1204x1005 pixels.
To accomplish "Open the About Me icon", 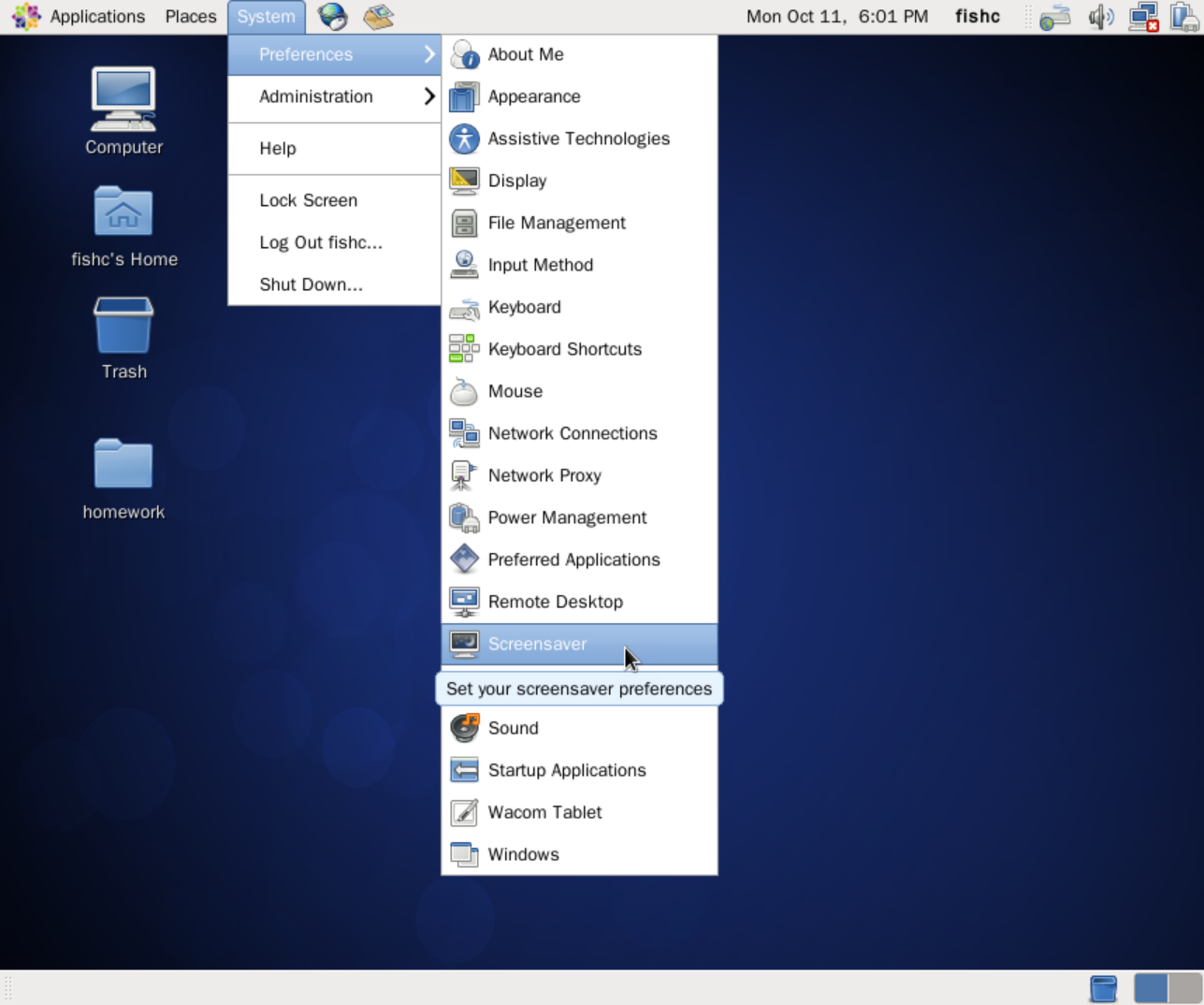I will tap(464, 54).
